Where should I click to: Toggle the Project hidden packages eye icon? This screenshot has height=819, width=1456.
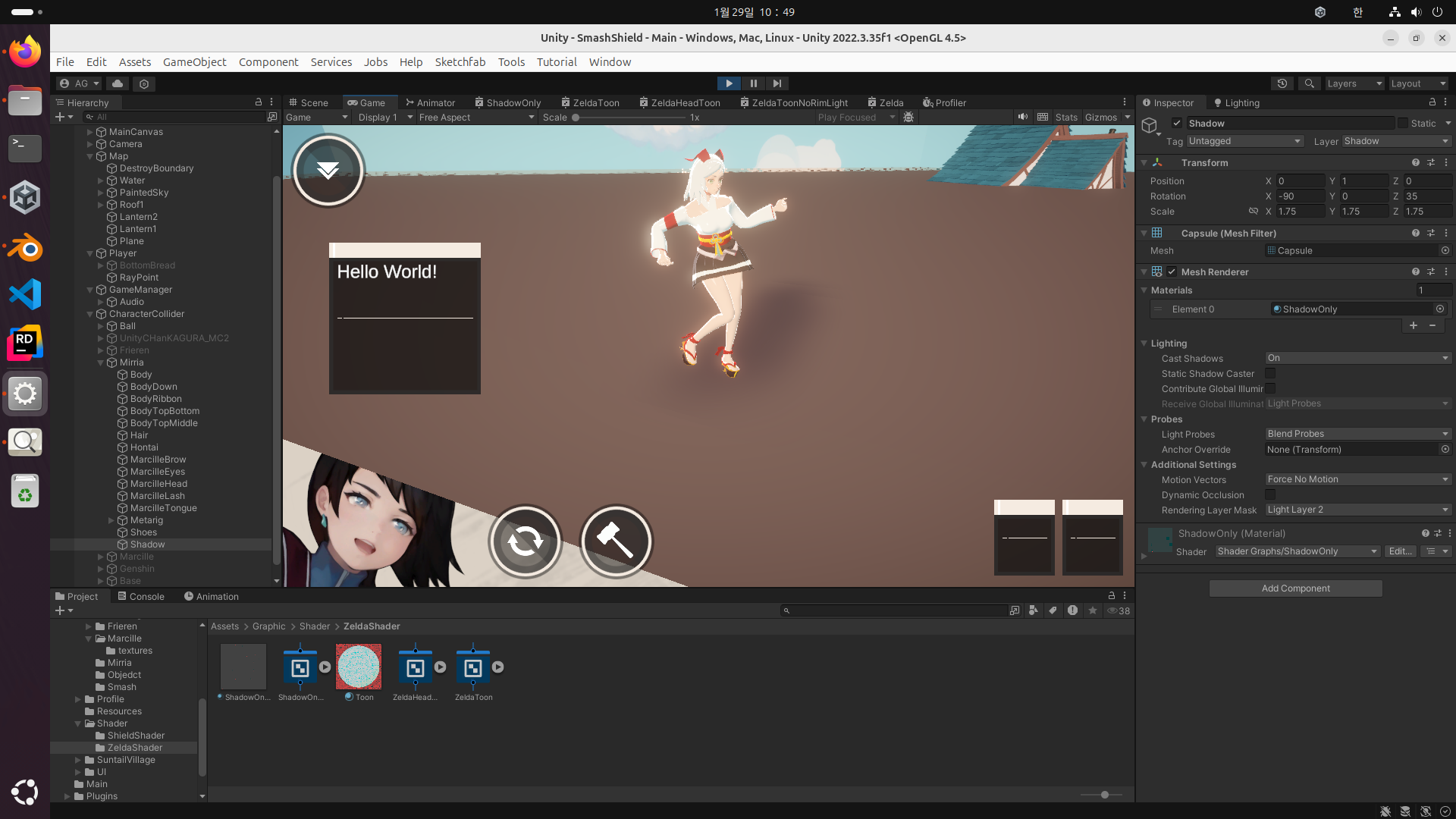1119,610
